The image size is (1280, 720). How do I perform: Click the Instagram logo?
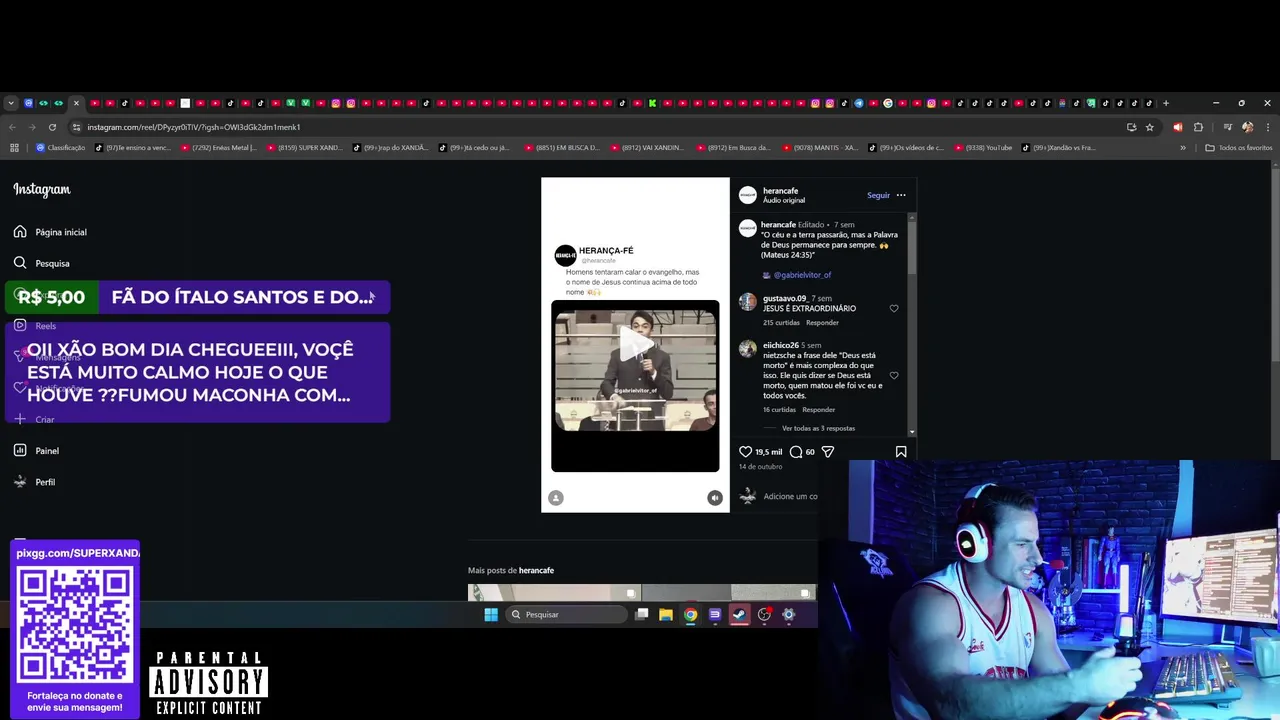(42, 189)
